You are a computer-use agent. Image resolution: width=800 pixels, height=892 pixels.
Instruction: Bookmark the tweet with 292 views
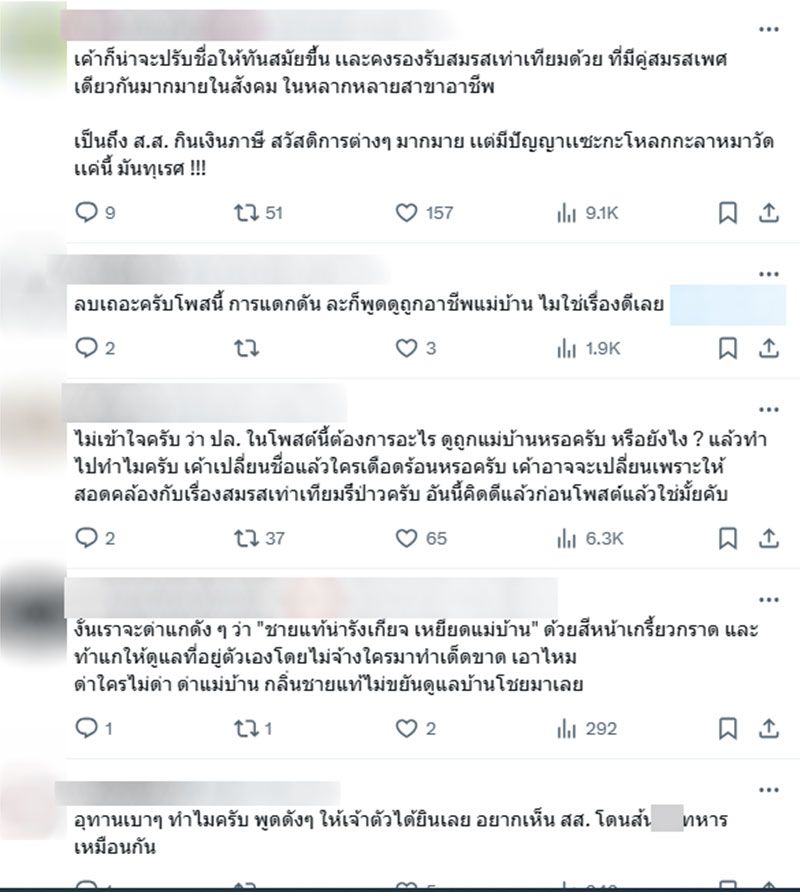pyautogui.click(x=728, y=728)
